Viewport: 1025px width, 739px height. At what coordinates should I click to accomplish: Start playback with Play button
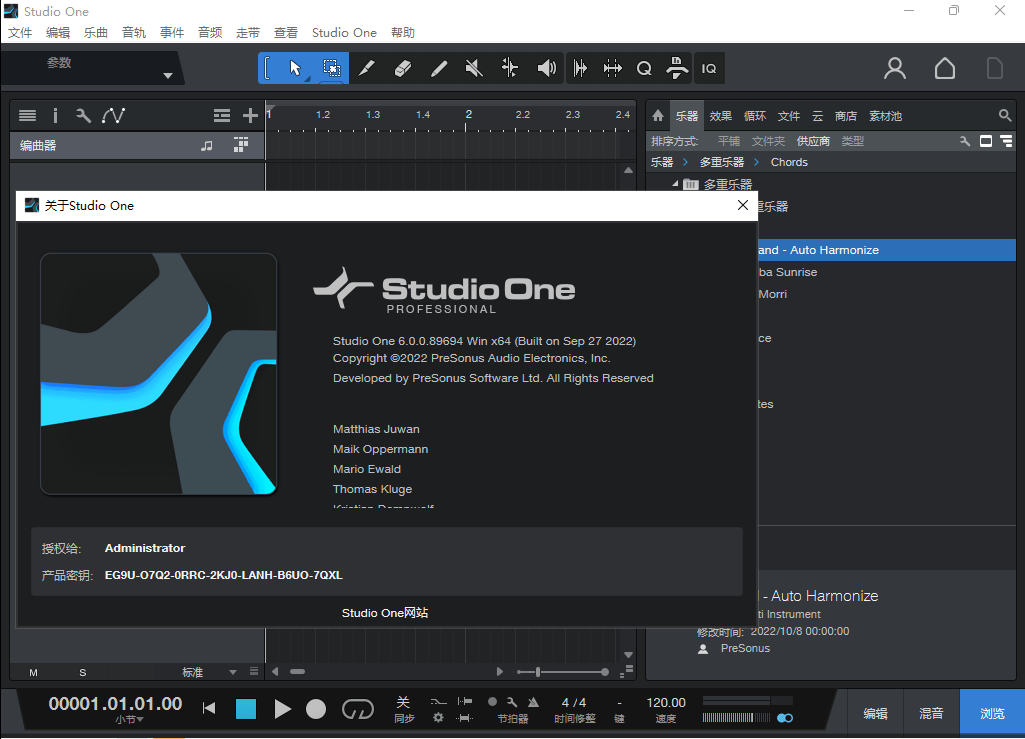pyautogui.click(x=282, y=709)
